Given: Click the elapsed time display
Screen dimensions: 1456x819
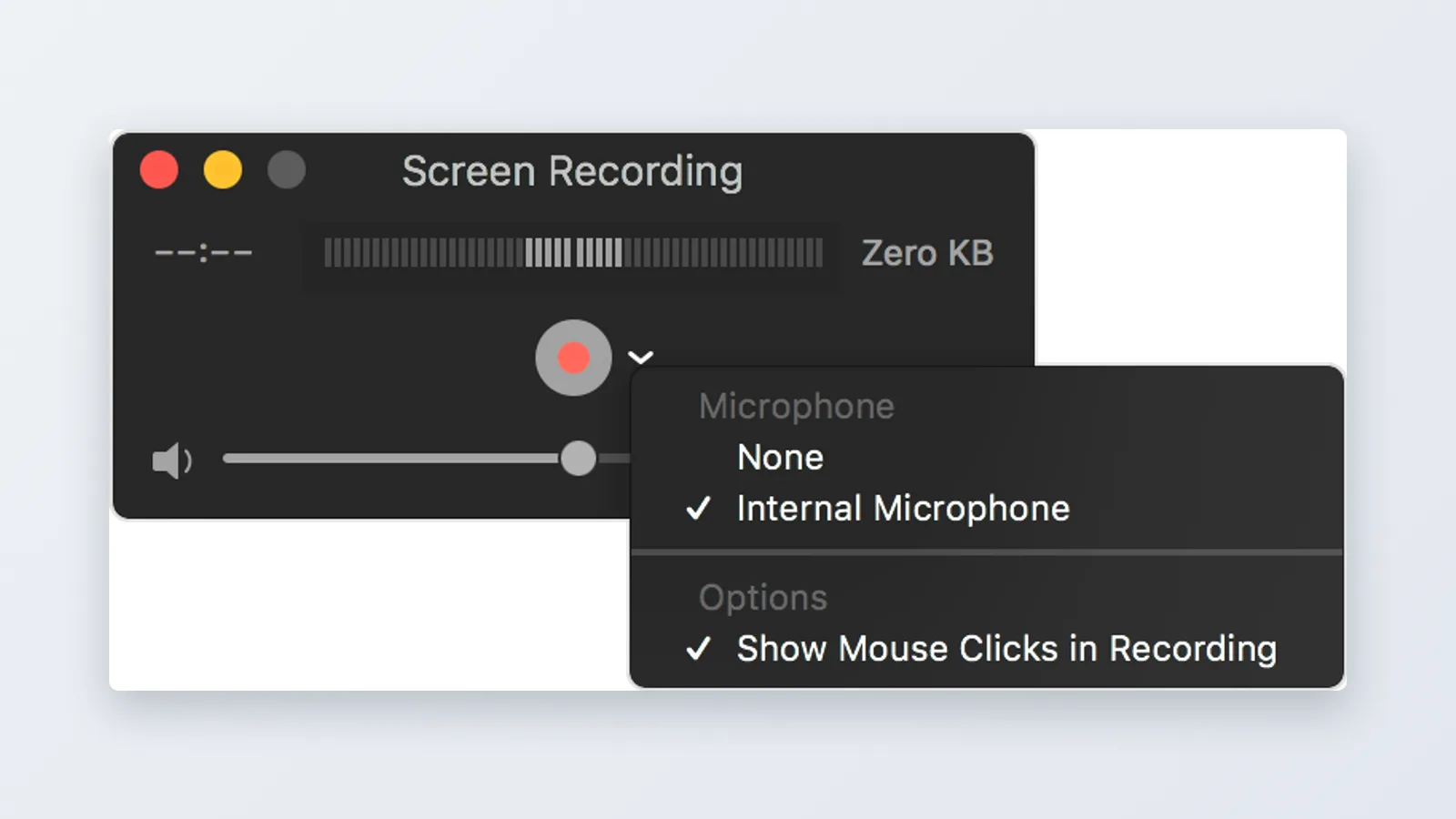Looking at the screenshot, I should click(203, 253).
